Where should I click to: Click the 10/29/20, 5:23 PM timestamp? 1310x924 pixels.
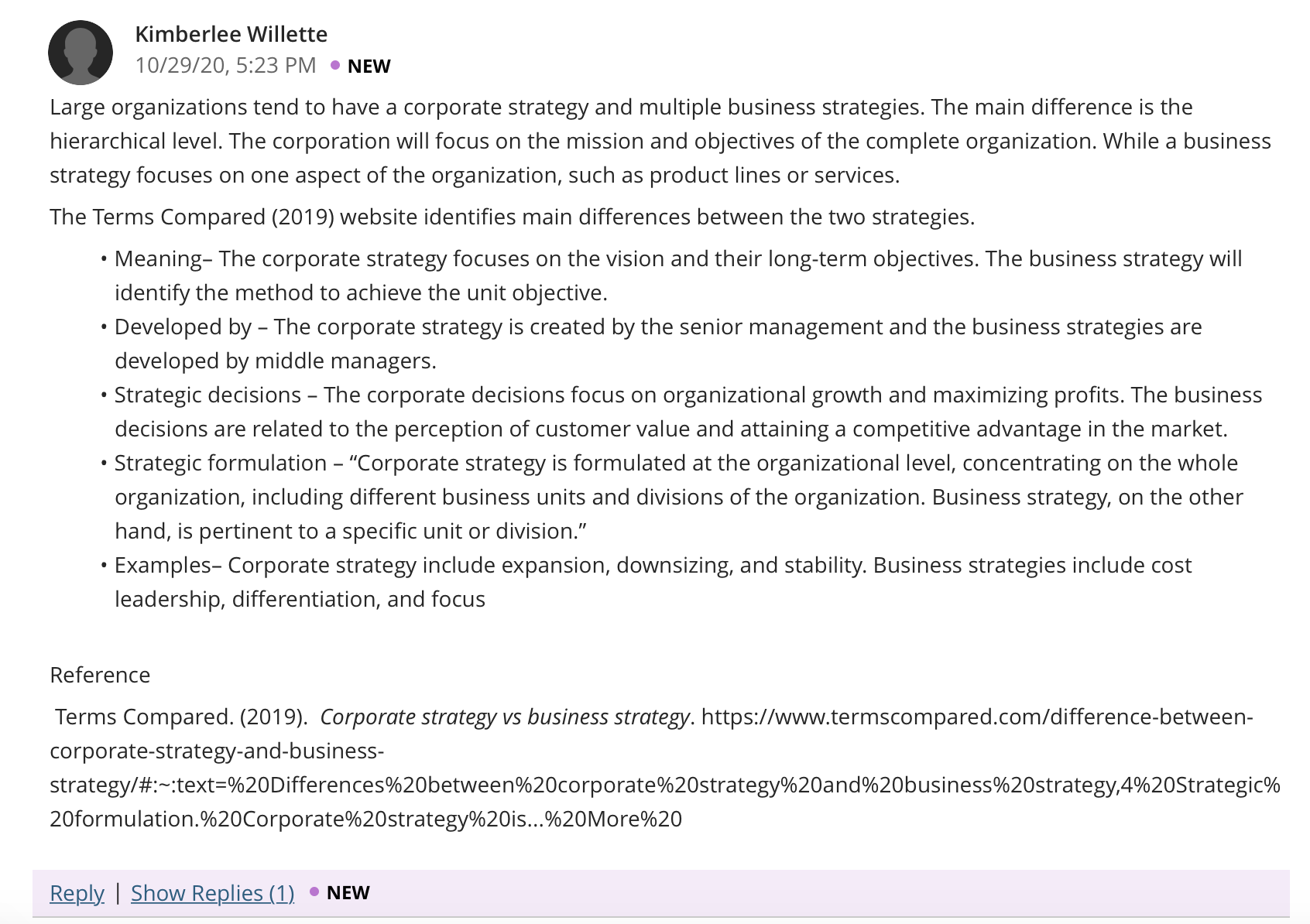(225, 65)
